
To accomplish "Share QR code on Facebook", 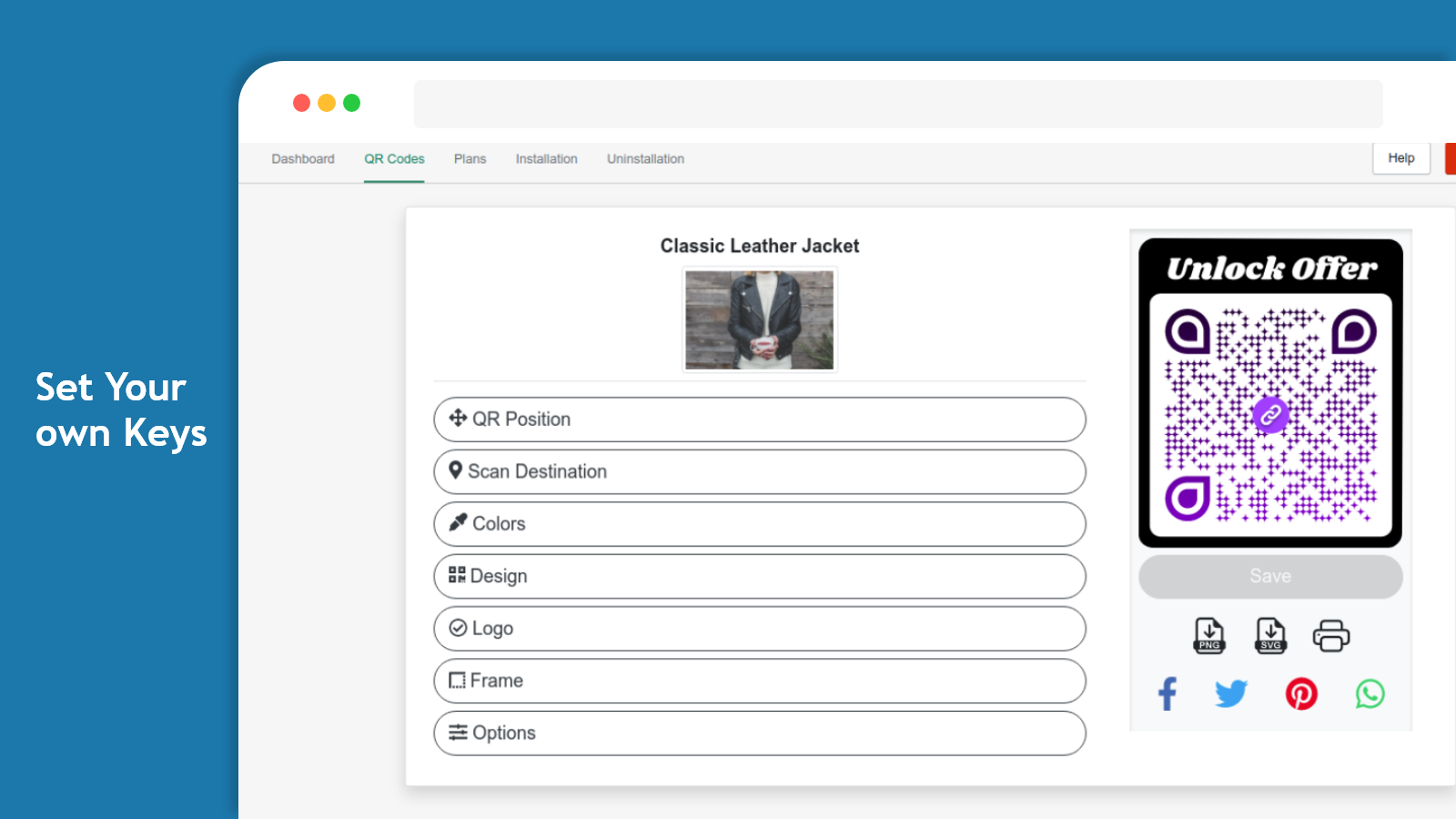I will 1168,693.
